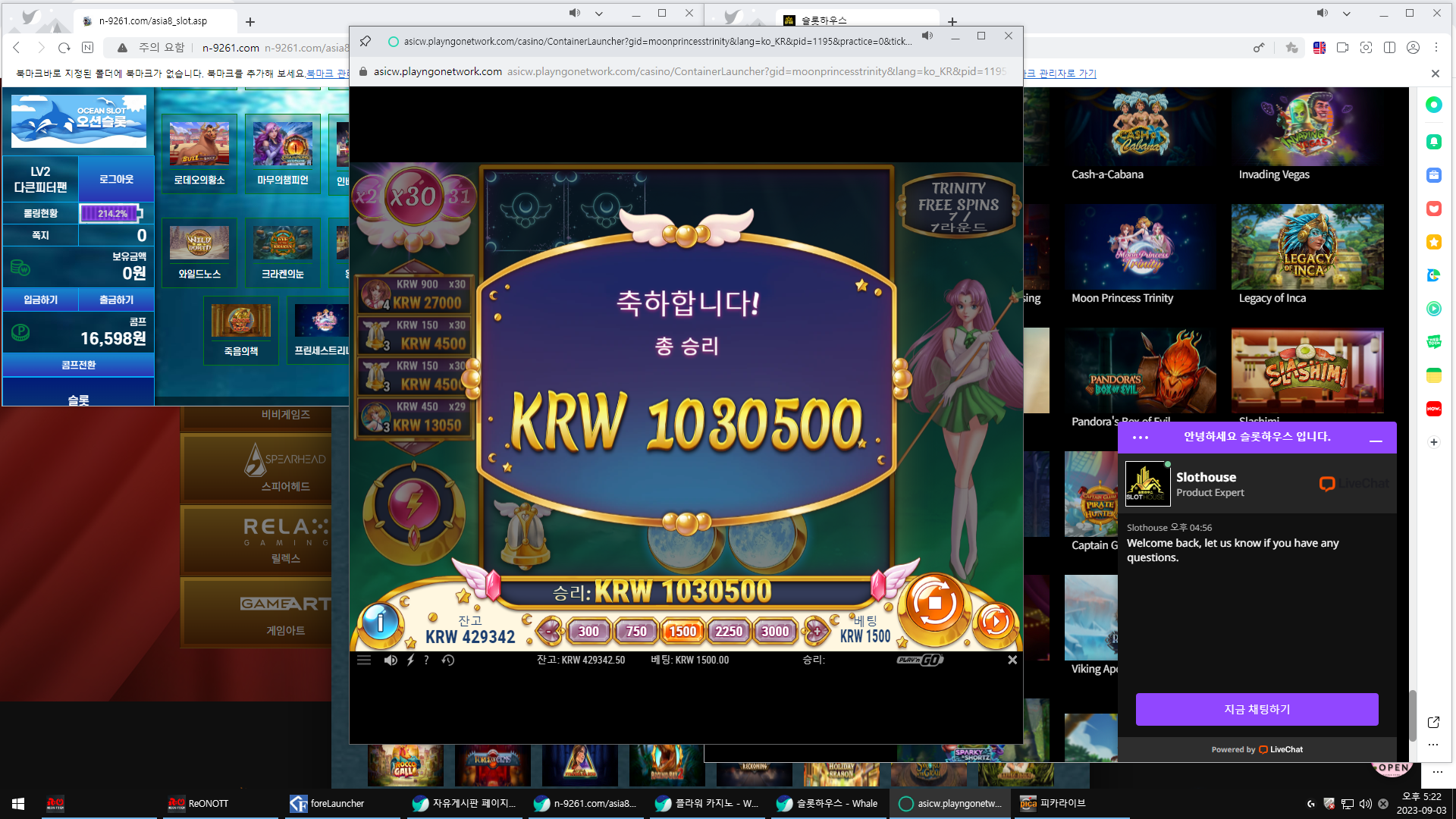
Task: Select the 750 bet amount
Action: click(x=636, y=631)
